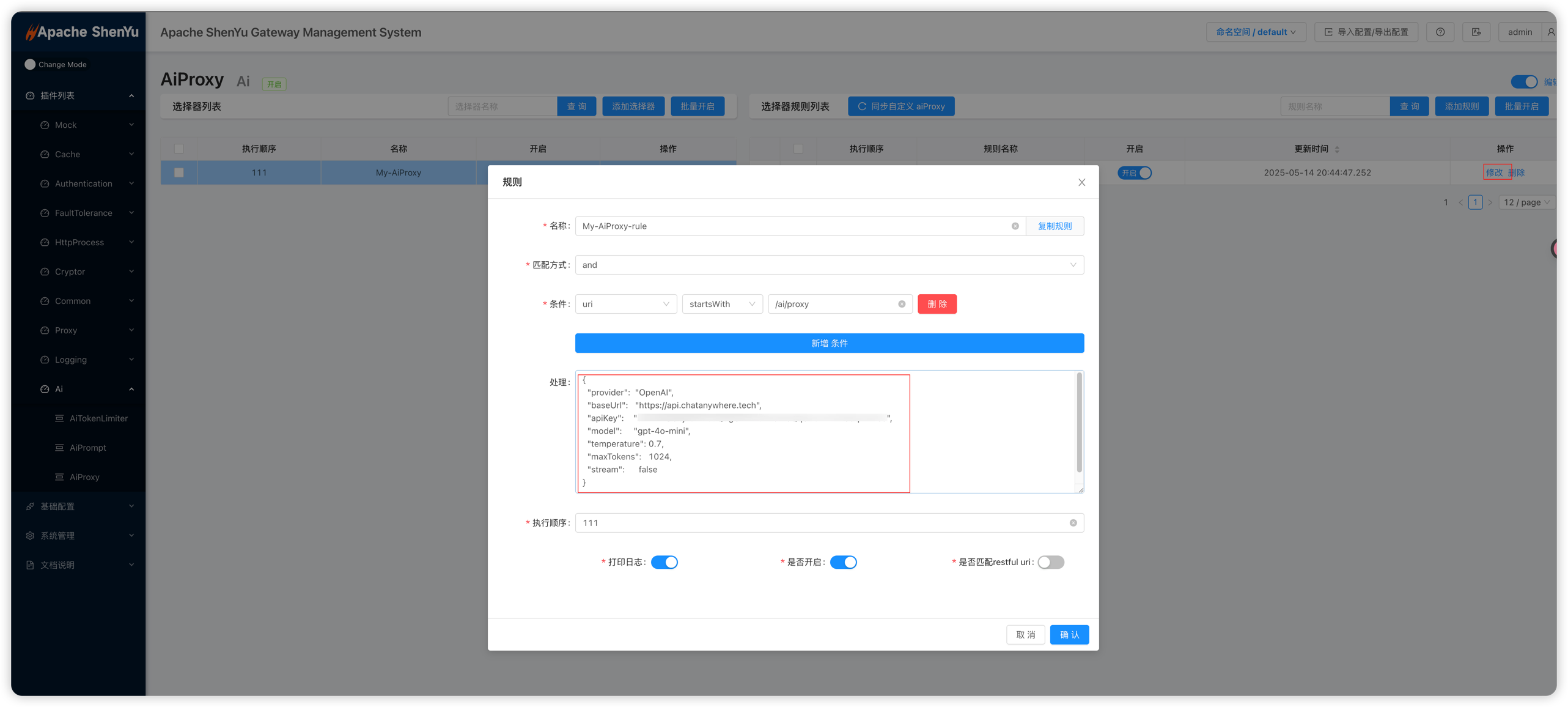Image resolution: width=1568 pixels, height=707 pixels.
Task: Click the 选择器名称 search field
Action: (x=502, y=106)
